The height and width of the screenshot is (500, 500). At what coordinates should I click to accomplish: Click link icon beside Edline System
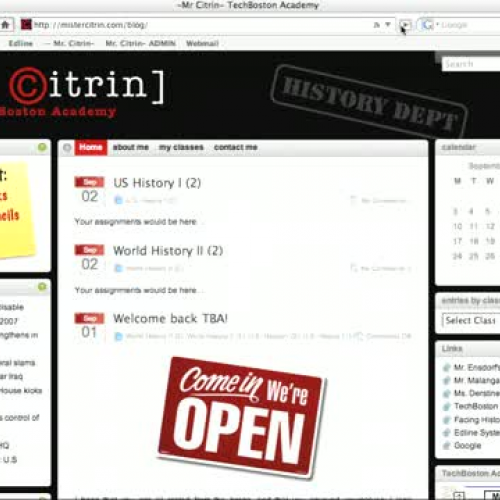446,433
